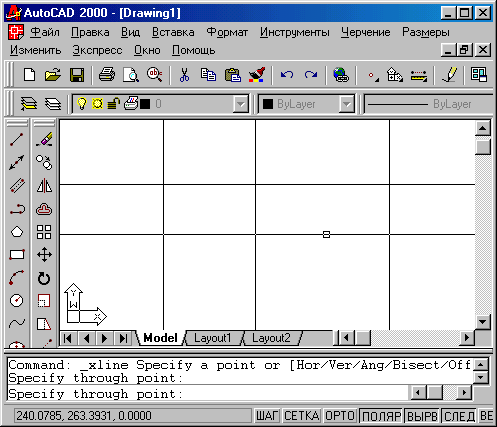Toggle ВЫРВ object snap
Screen dimensions: 497x427
[422, 416]
